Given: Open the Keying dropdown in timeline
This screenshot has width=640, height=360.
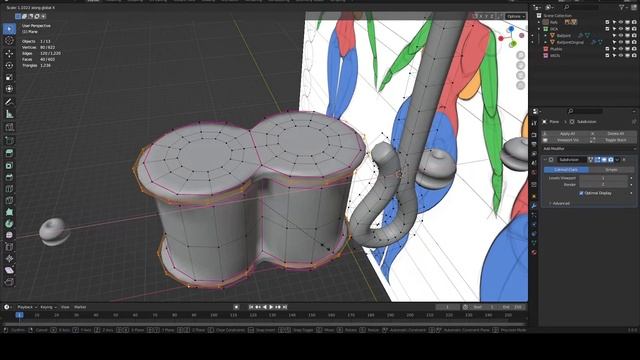Looking at the screenshot, I should click(x=48, y=307).
